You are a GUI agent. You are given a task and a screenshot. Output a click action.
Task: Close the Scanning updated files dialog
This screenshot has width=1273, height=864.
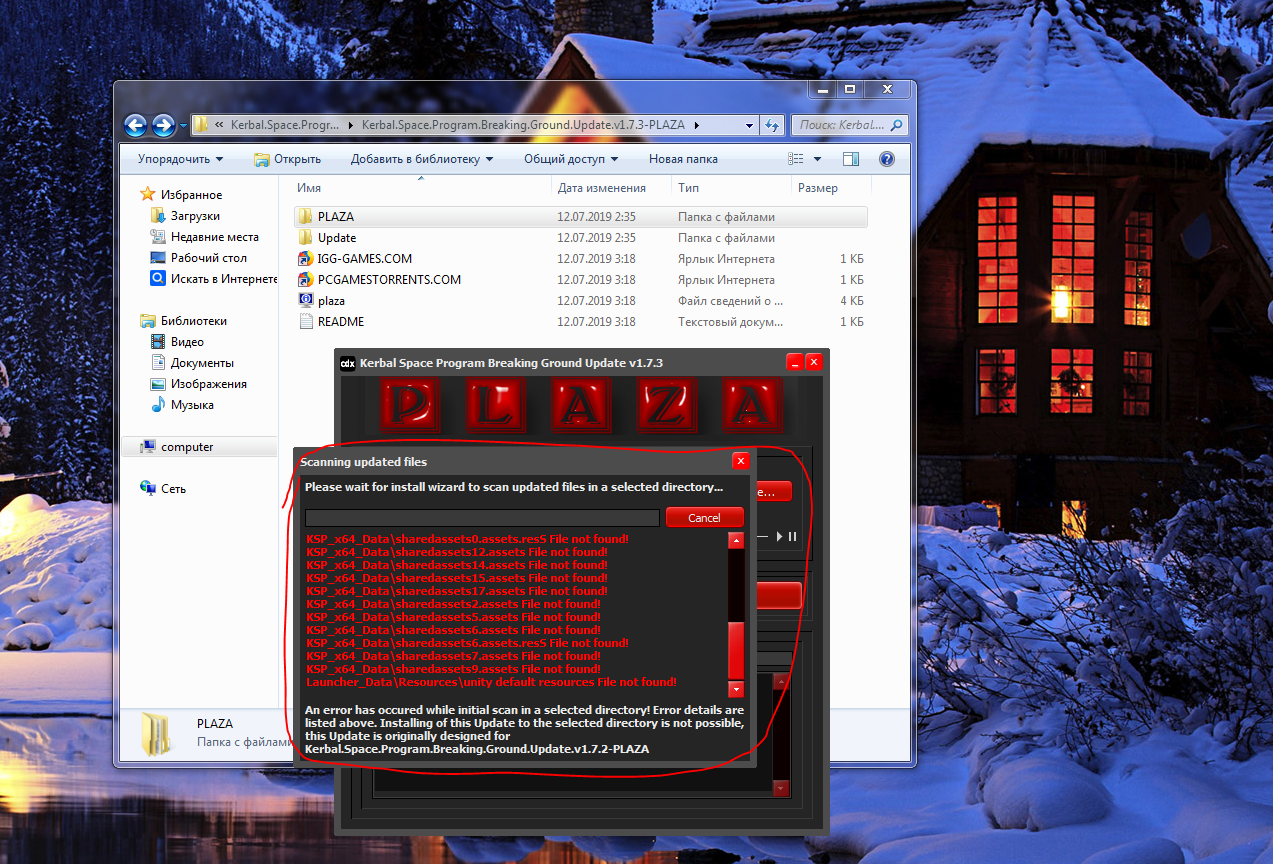pos(741,461)
